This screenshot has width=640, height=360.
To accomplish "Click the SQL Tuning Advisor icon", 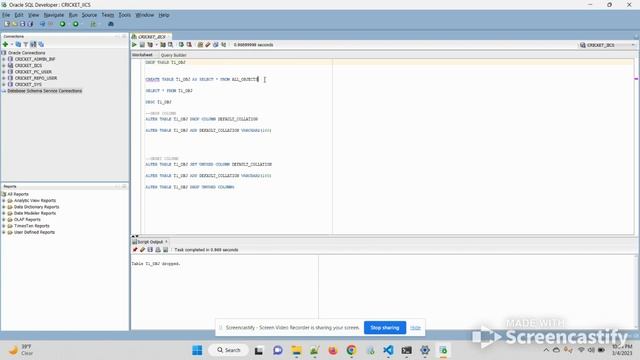I will (x=170, y=45).
